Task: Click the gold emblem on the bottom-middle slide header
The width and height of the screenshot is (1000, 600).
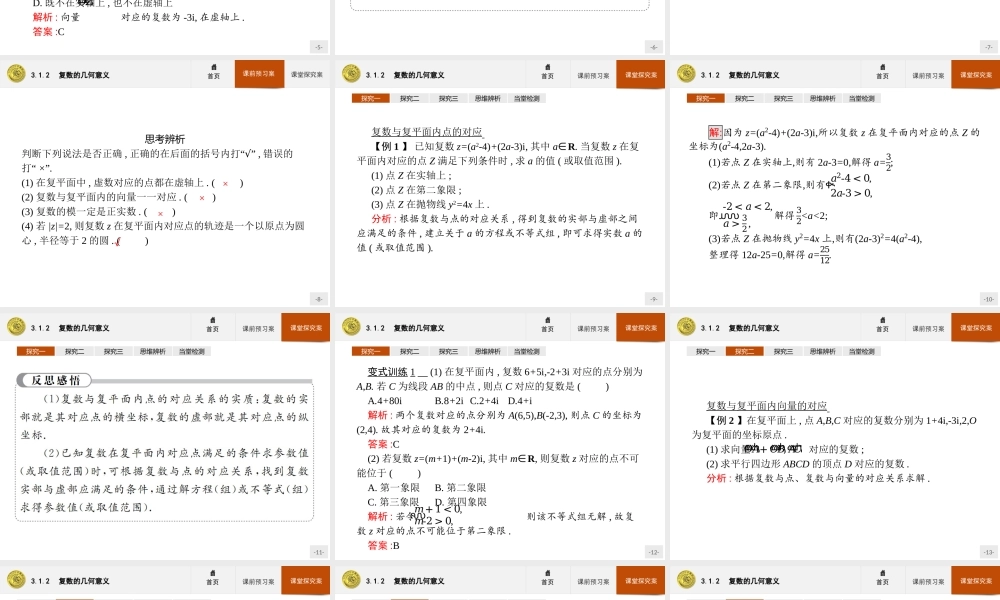Action: click(350, 580)
